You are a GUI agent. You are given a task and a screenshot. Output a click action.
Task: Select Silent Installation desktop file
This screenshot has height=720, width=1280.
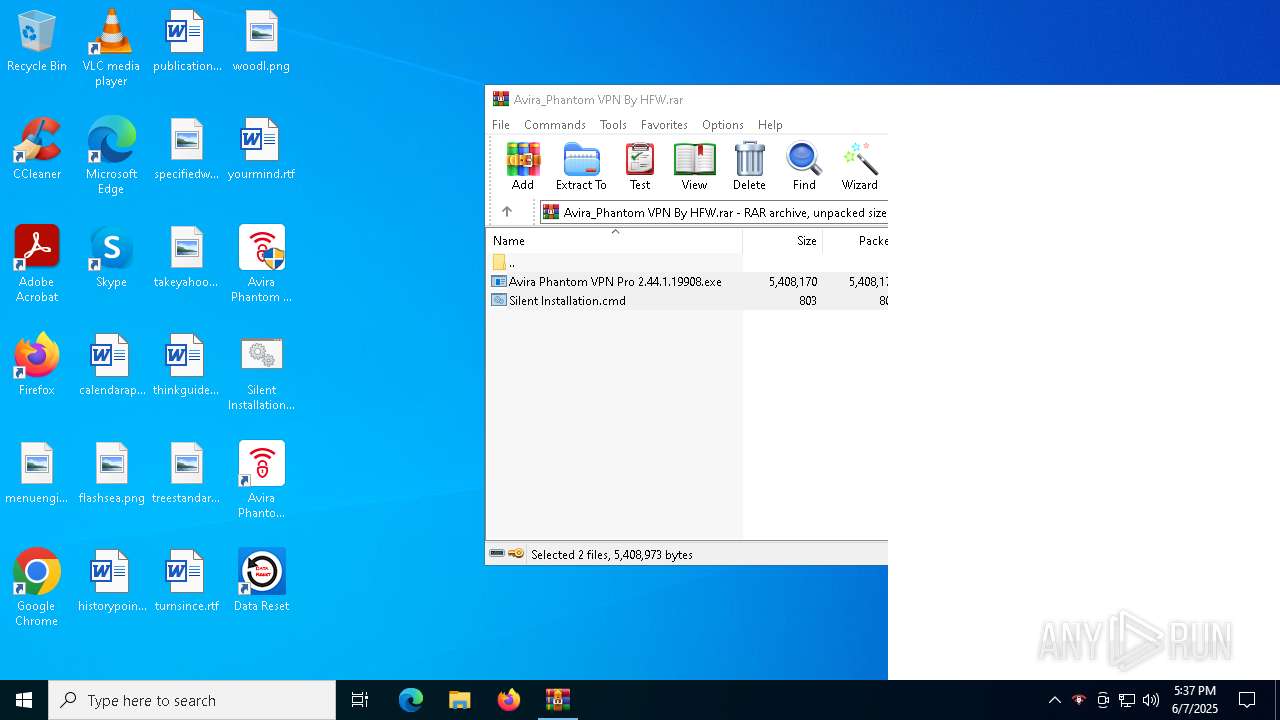(261, 372)
